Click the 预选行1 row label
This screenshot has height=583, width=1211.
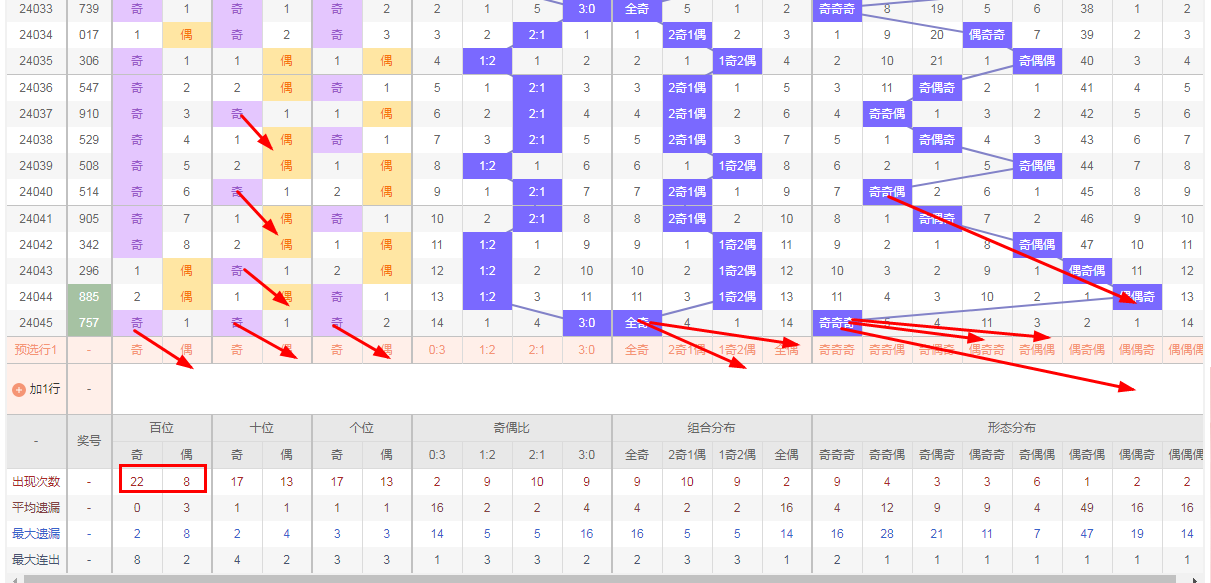35,350
